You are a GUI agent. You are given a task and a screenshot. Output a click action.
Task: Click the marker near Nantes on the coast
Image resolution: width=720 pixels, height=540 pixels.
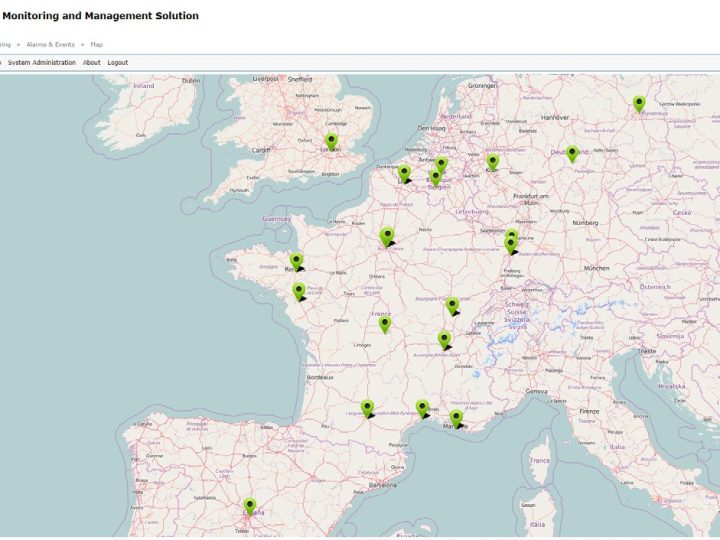(x=299, y=292)
